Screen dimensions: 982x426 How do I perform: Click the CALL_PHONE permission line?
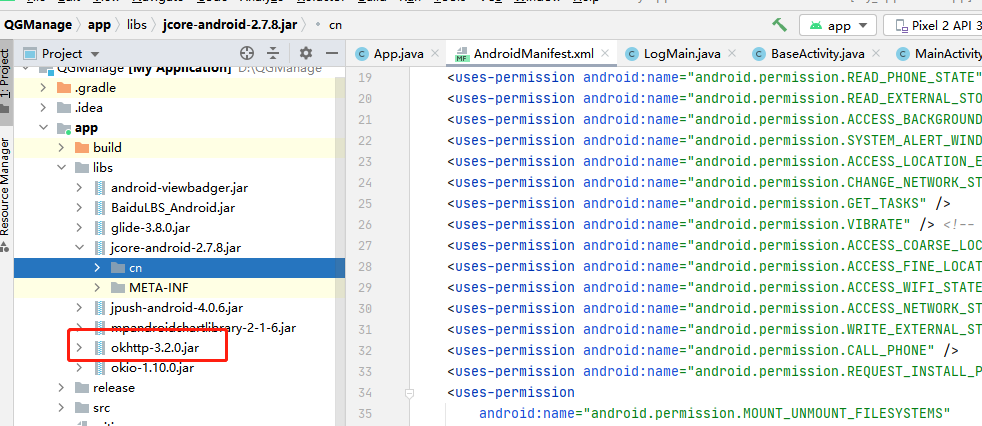pos(703,350)
